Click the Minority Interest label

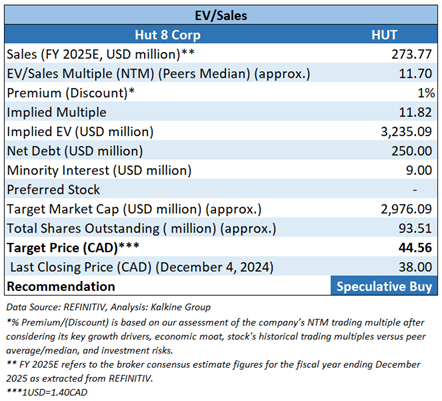(99, 170)
